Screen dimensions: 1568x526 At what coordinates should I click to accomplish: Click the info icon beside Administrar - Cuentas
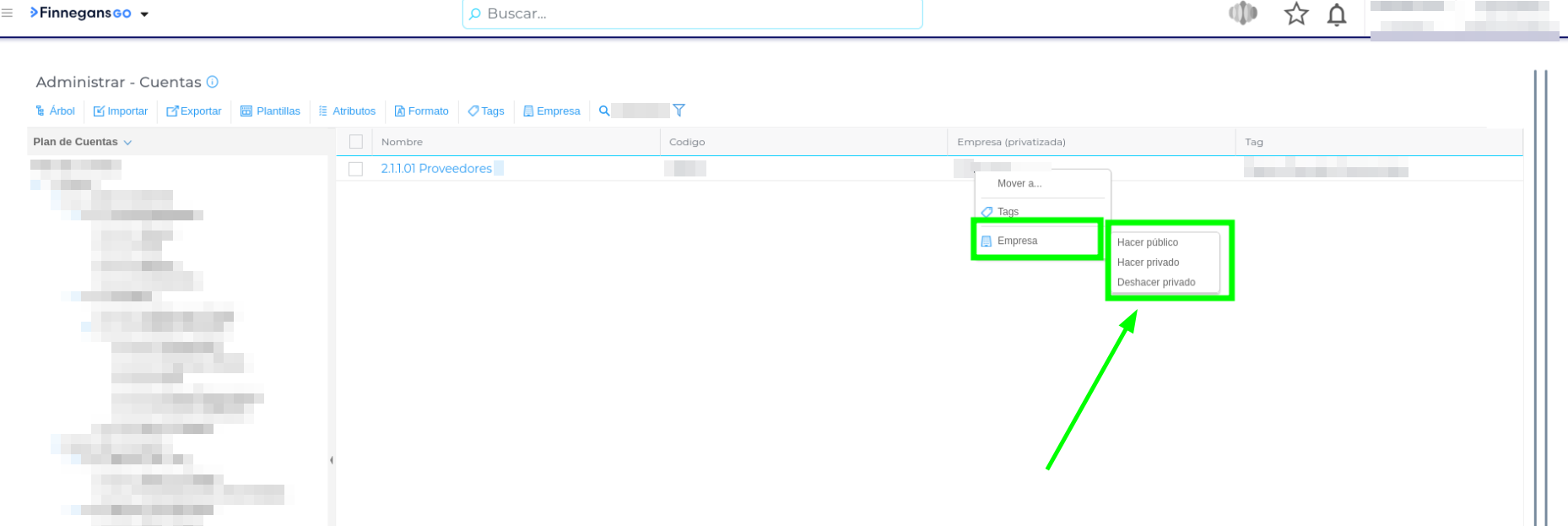213,82
